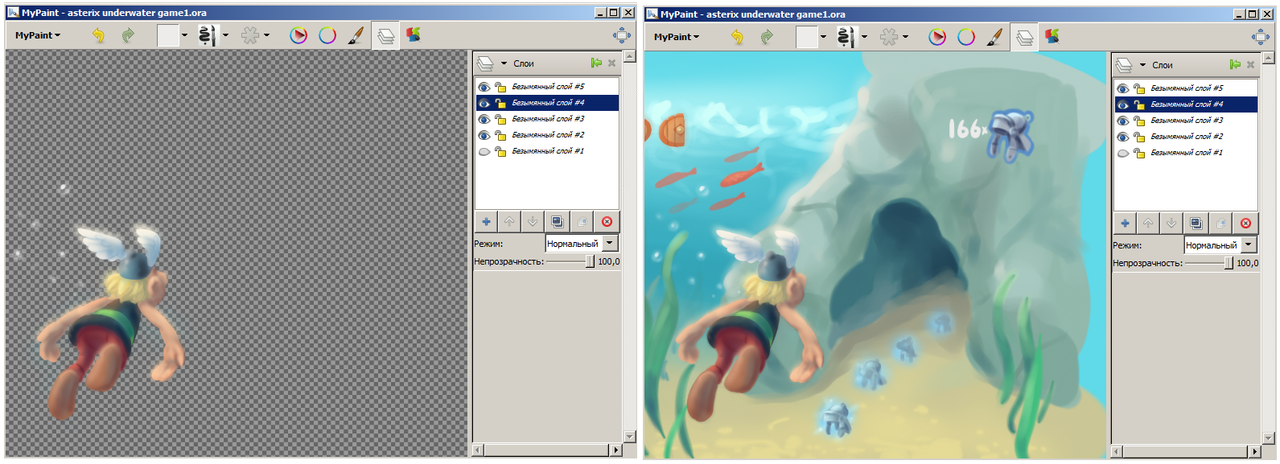Add a new layer with plus button, right window
This screenshot has height=464, width=1280.
[x=1124, y=222]
